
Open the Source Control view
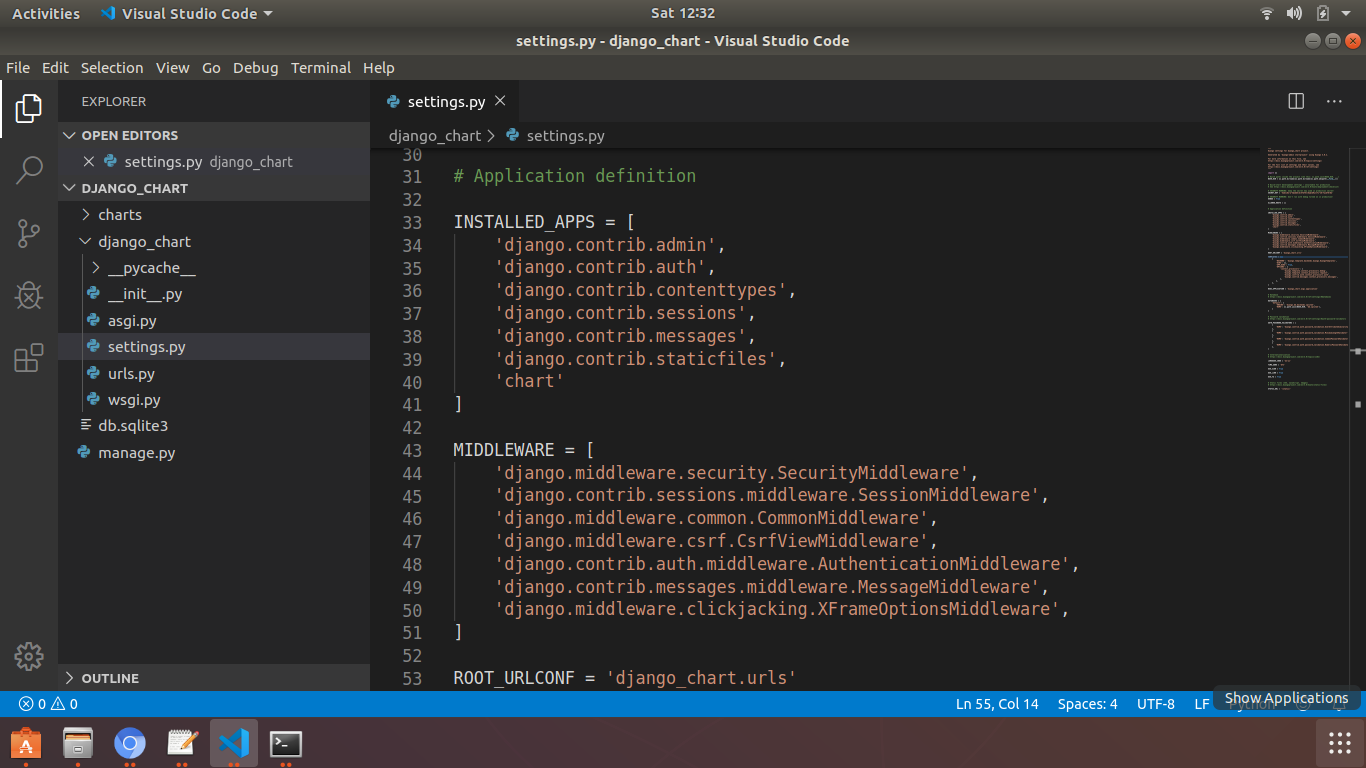(x=29, y=234)
